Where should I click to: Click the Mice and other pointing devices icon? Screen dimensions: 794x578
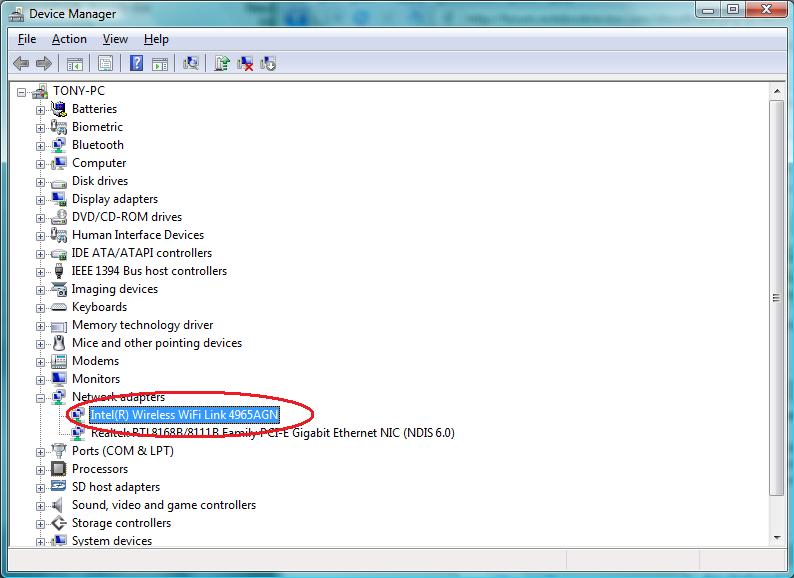(x=59, y=343)
